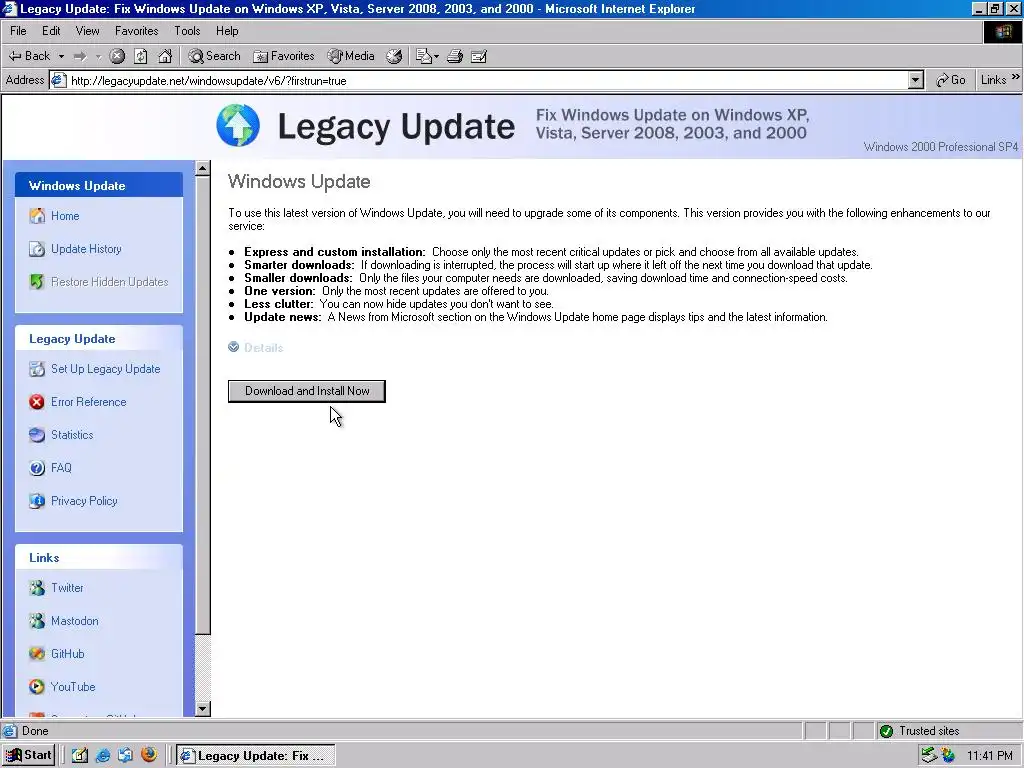Open the Windows Start menu

click(x=29, y=756)
